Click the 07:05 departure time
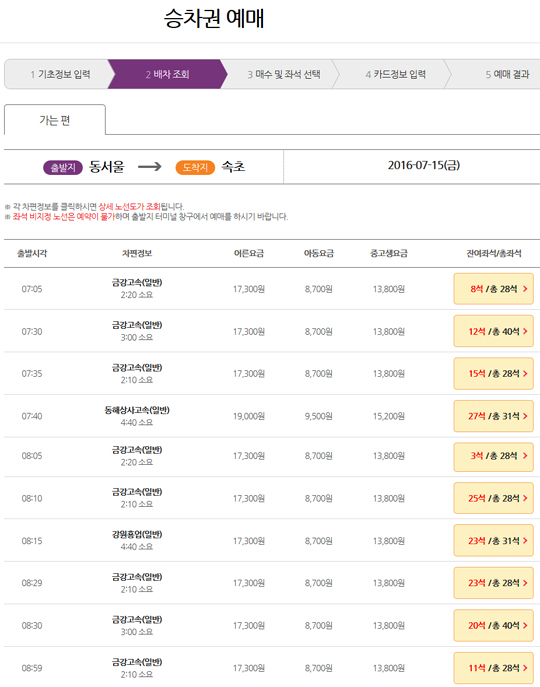This screenshot has width=540, height=687. click(32, 289)
